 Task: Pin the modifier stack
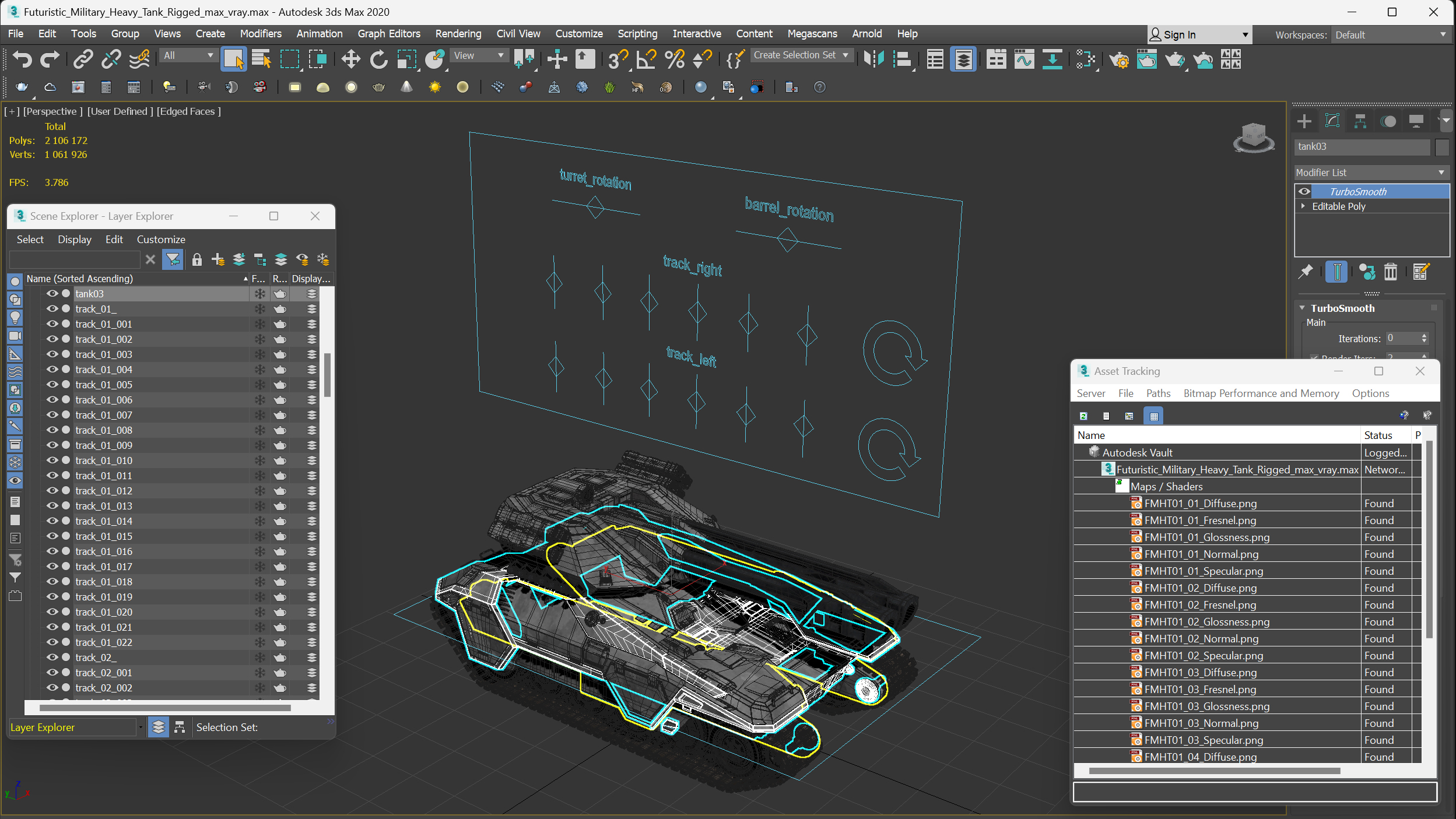[x=1306, y=272]
